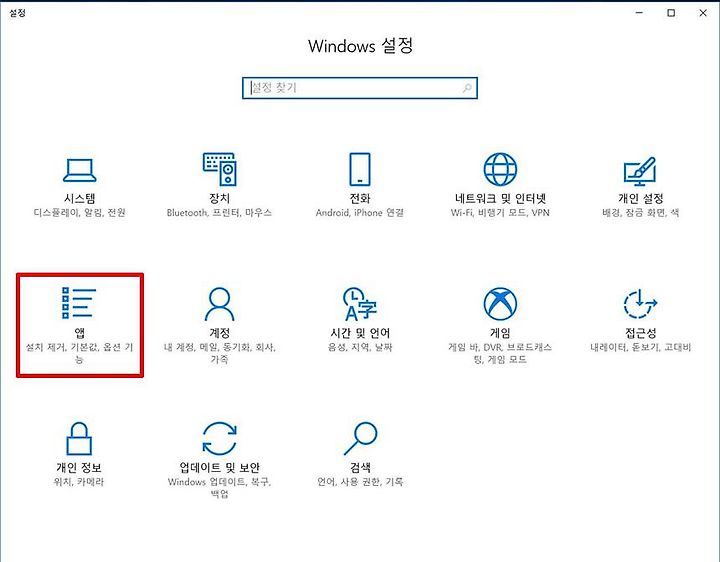This screenshot has width=720, height=562.
Task: Click 음성, 지역, 날짜 description
Action: coord(360,347)
